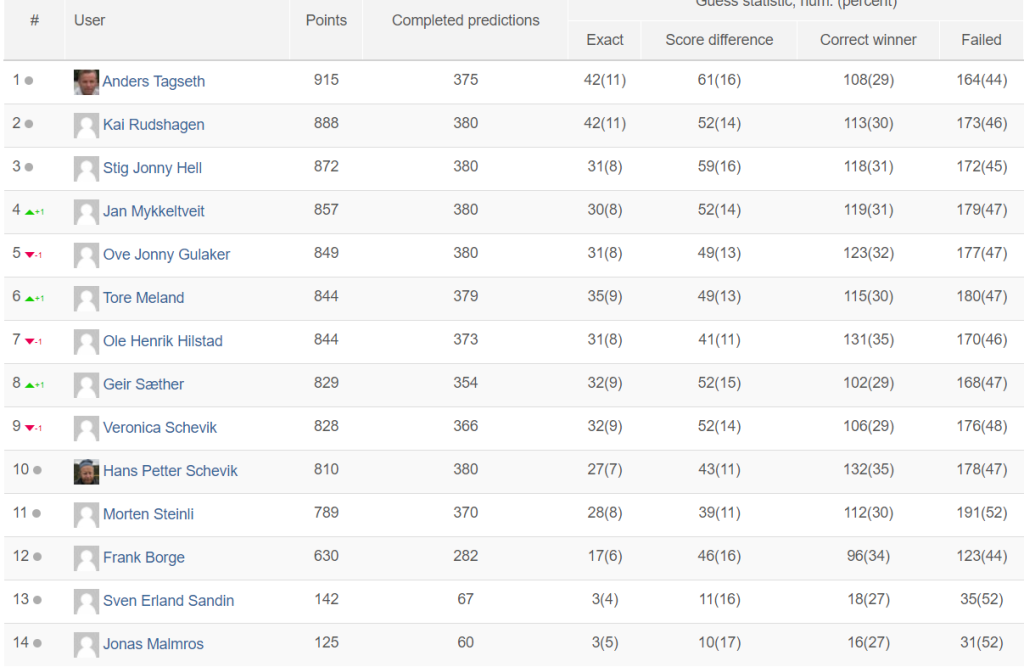Open Morten Steinli's user link

[x=148, y=514]
